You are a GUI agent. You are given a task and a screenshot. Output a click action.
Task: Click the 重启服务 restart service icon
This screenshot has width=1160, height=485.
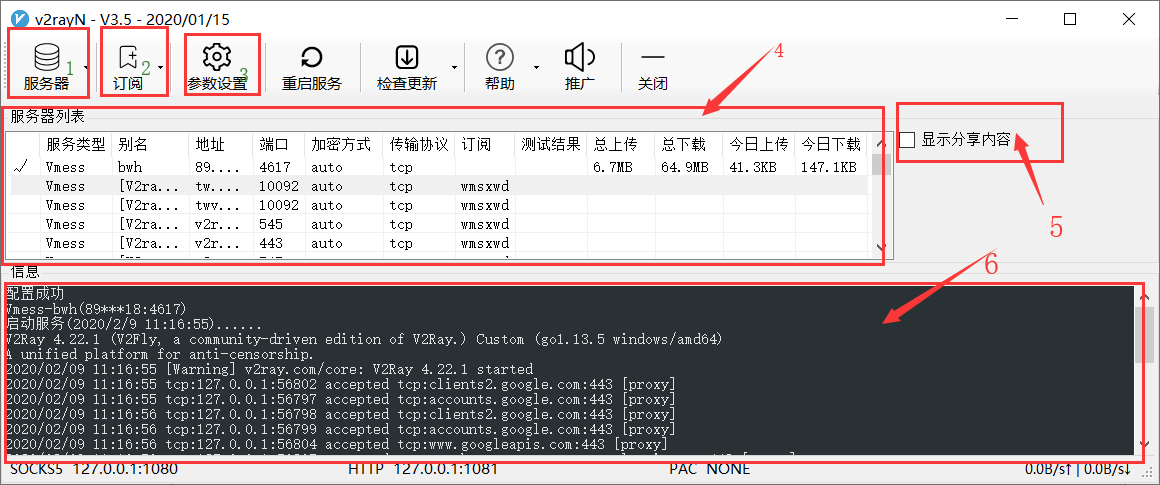pos(311,58)
